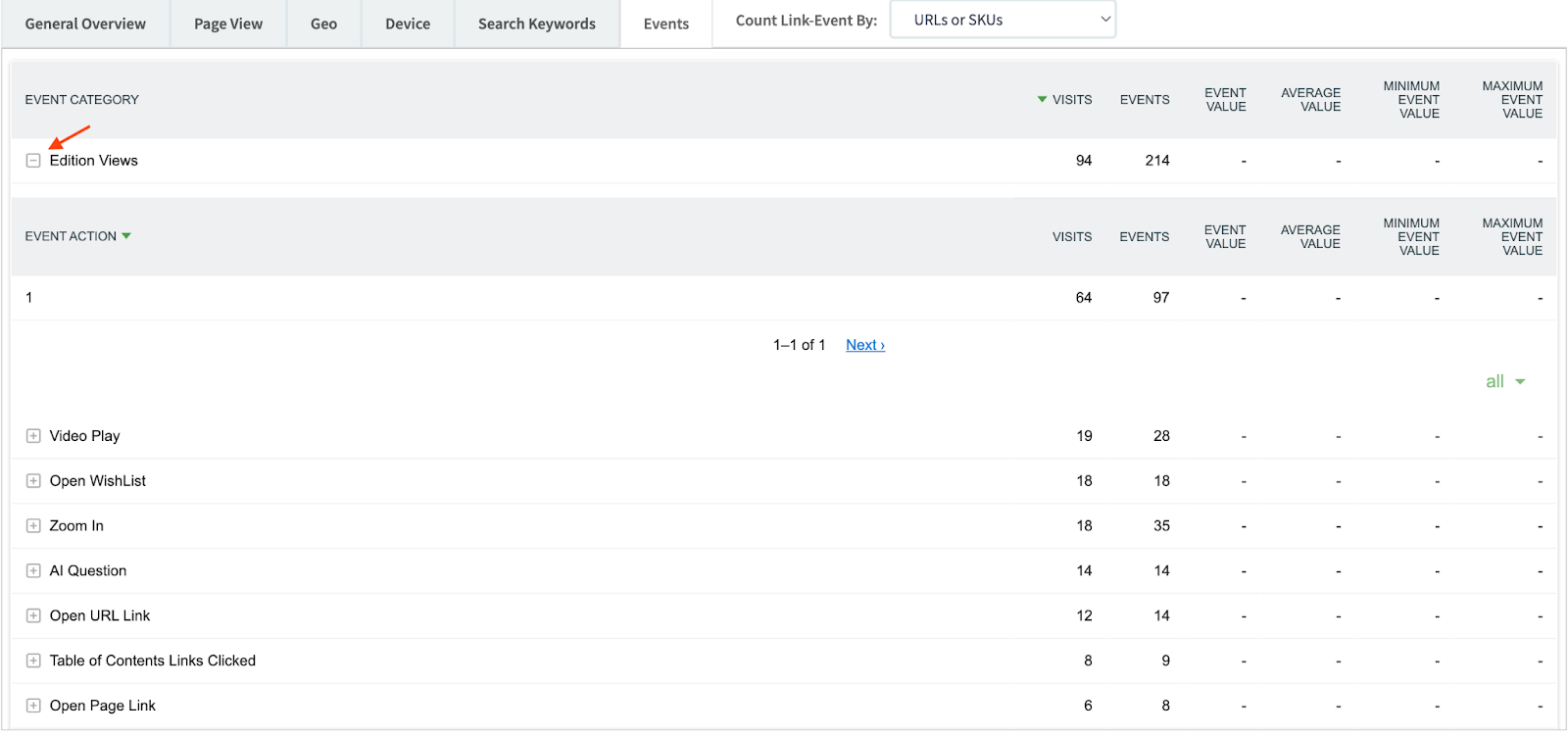Expand the Open WishList row
The image size is (1568, 735).
click(x=33, y=481)
